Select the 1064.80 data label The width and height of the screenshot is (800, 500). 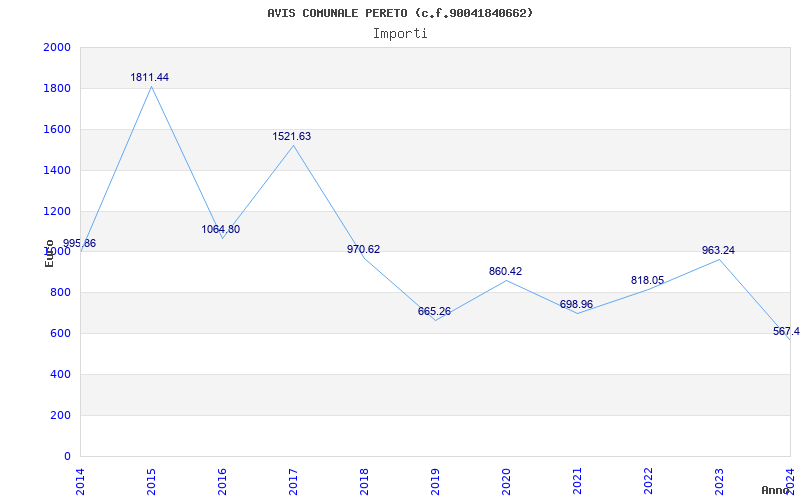click(x=220, y=230)
